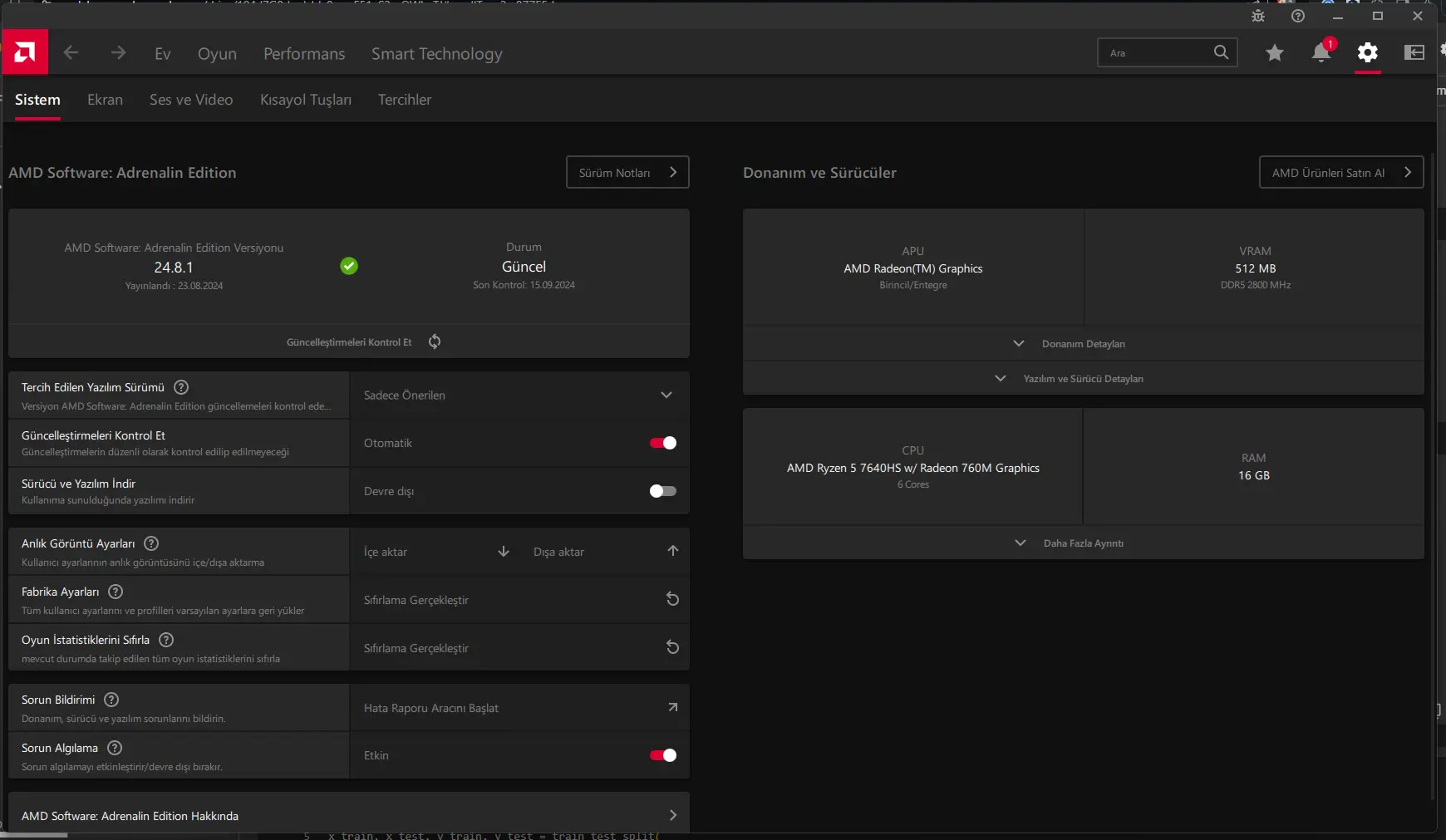Click the AMD logo home icon
1446x840 pixels.
25,52
